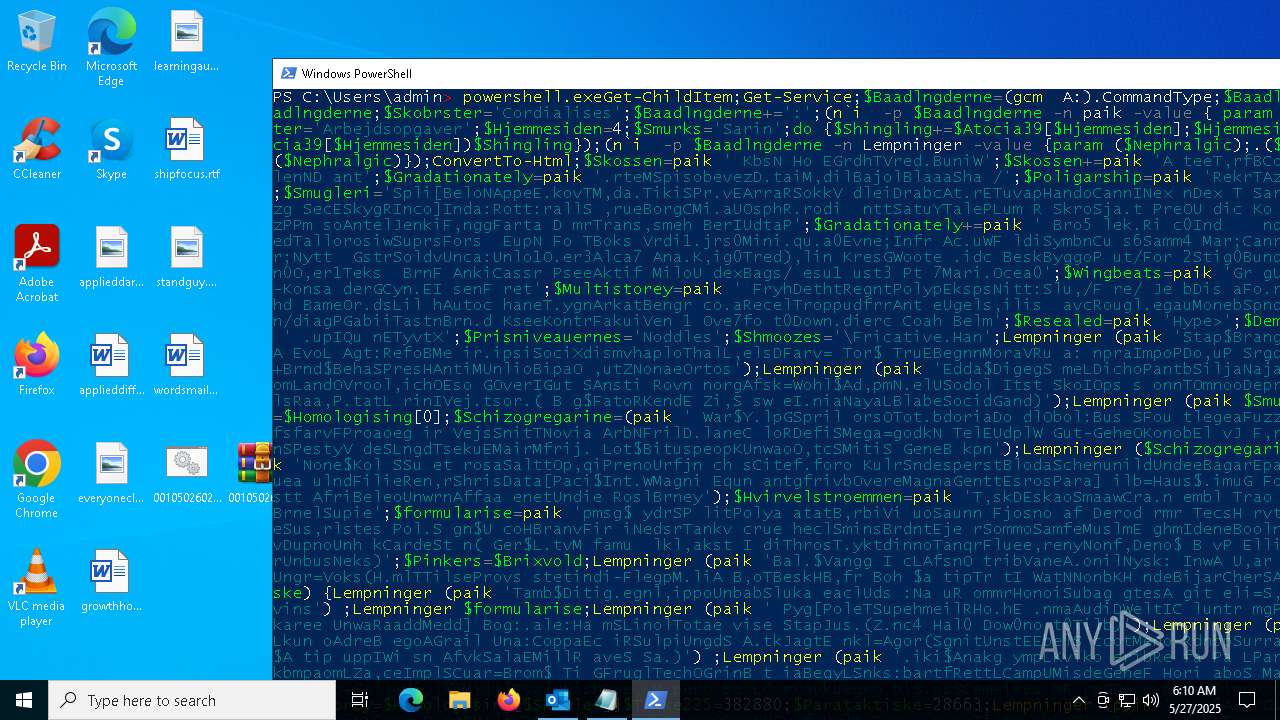Image resolution: width=1280 pixels, height=720 pixels.
Task: Open CCleaner desktop shortcut
Action: 37,150
